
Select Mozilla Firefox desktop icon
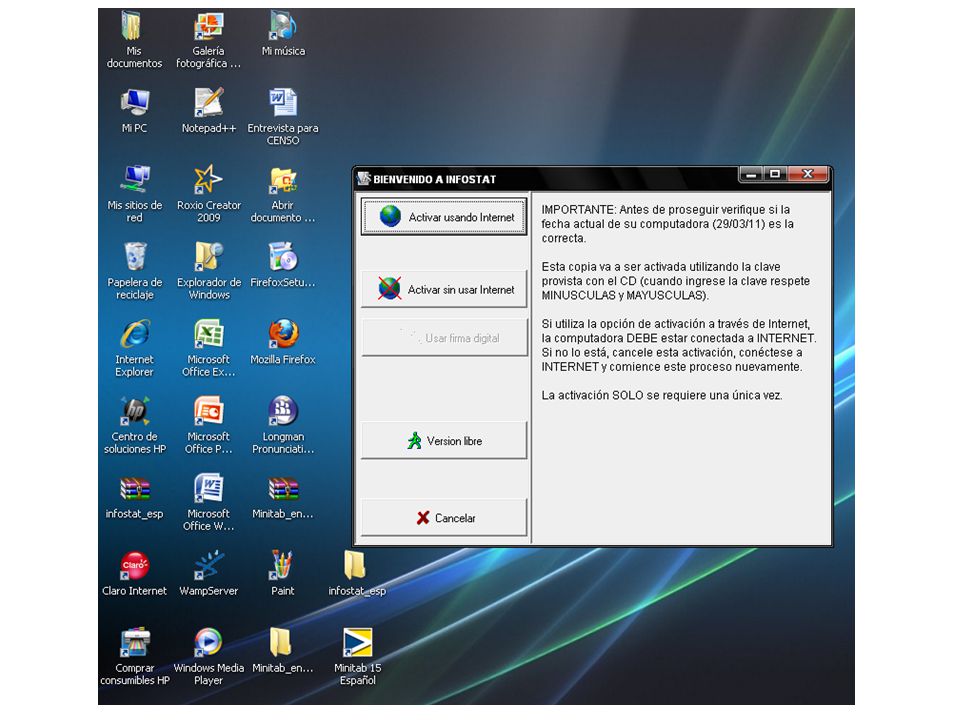pyautogui.click(x=283, y=342)
